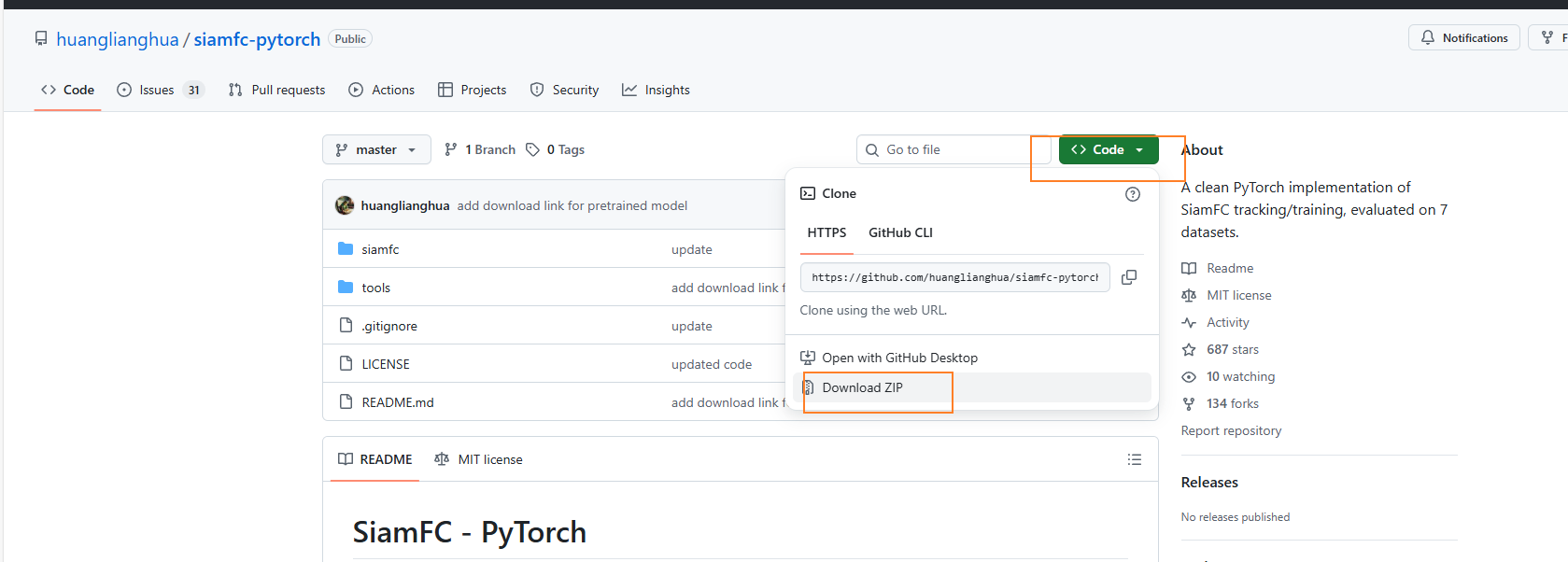View the 687 stars link
Image resolution: width=1568 pixels, height=562 pixels.
point(1233,349)
